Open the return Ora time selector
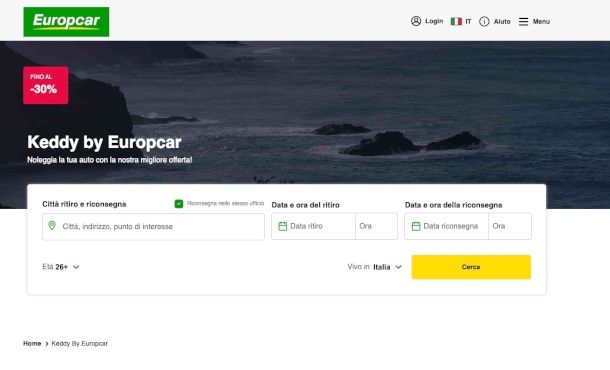 coord(510,226)
